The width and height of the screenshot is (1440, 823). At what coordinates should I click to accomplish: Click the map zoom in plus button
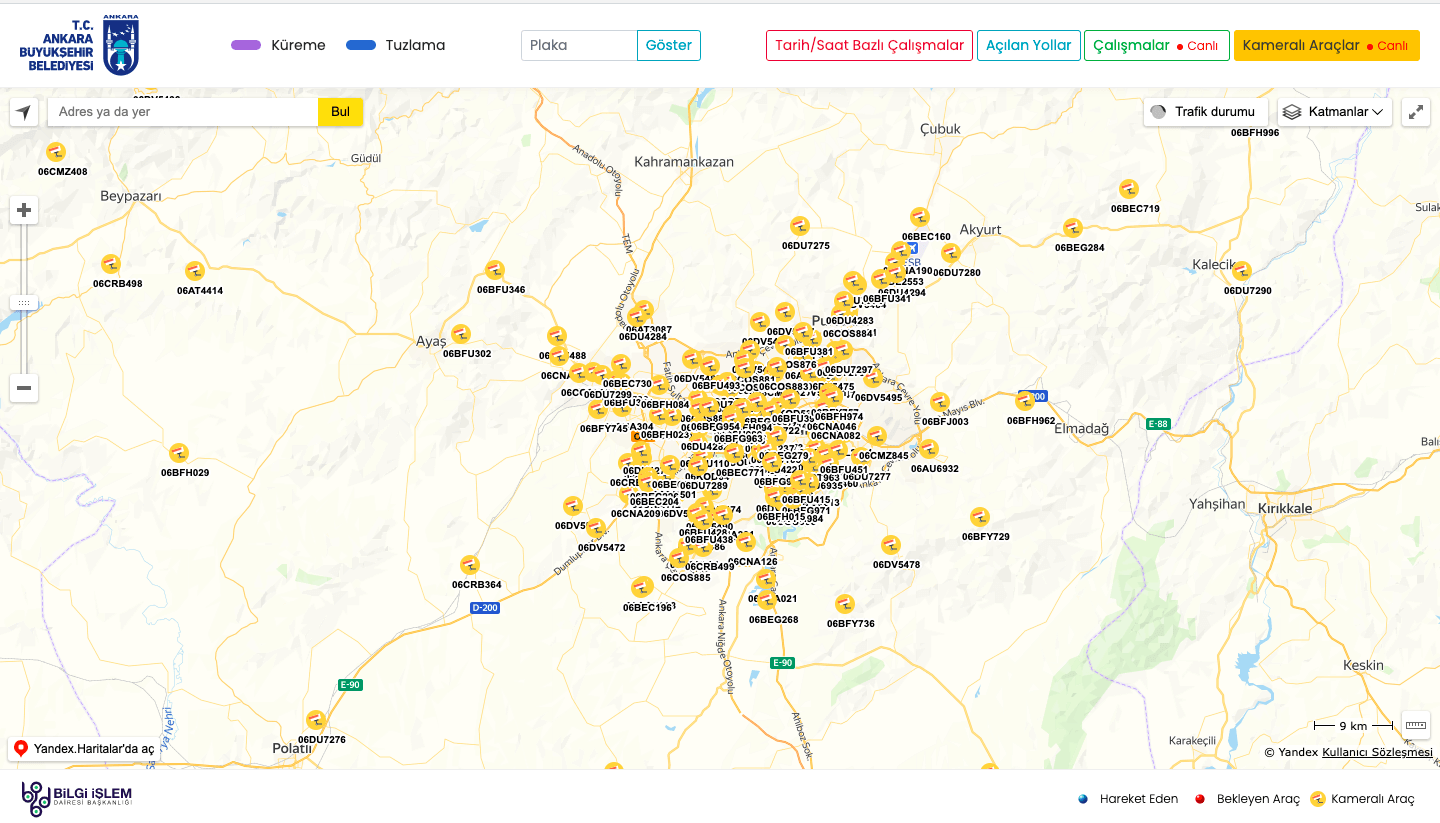[24, 211]
